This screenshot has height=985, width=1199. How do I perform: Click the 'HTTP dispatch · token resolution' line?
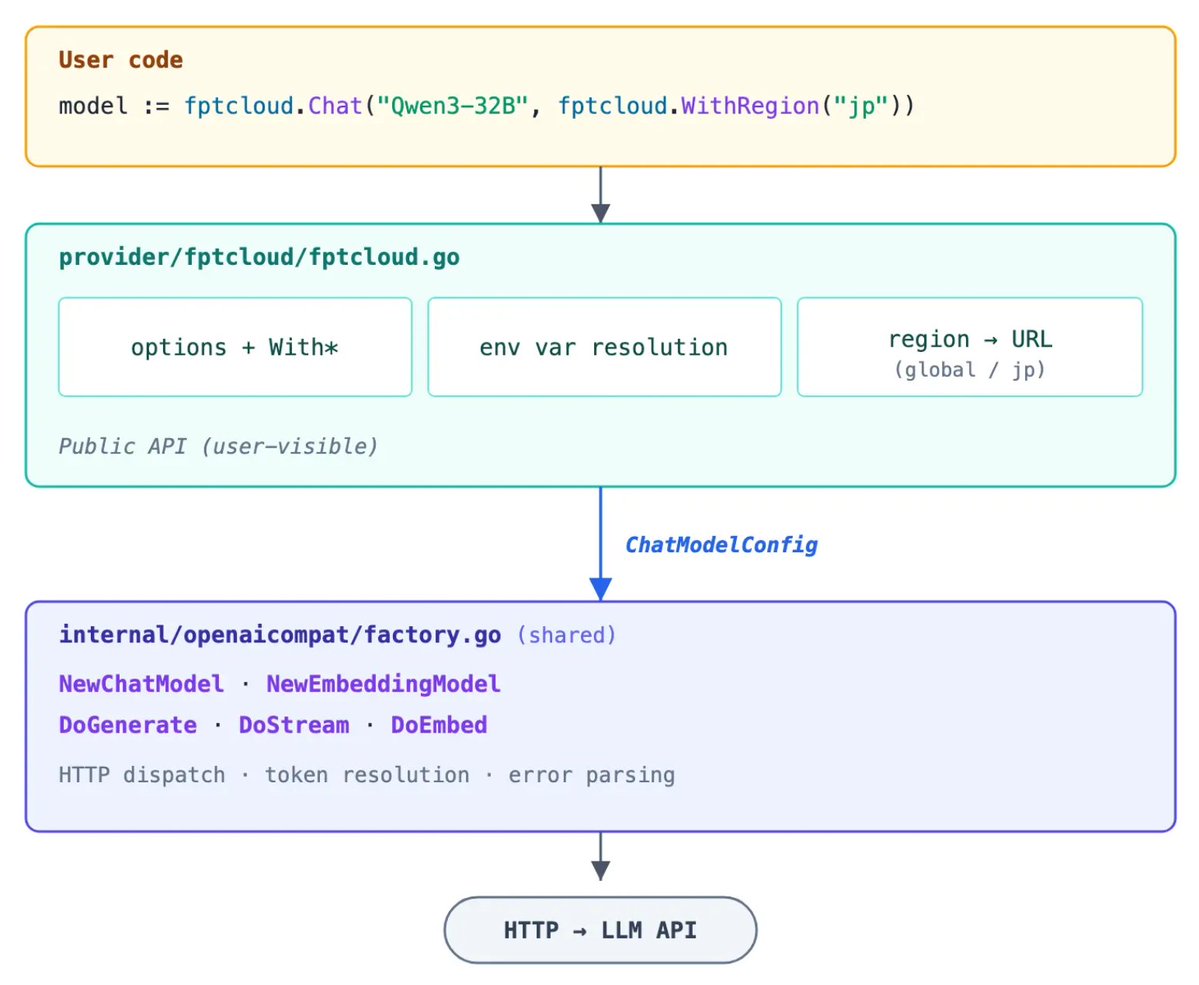367,775
